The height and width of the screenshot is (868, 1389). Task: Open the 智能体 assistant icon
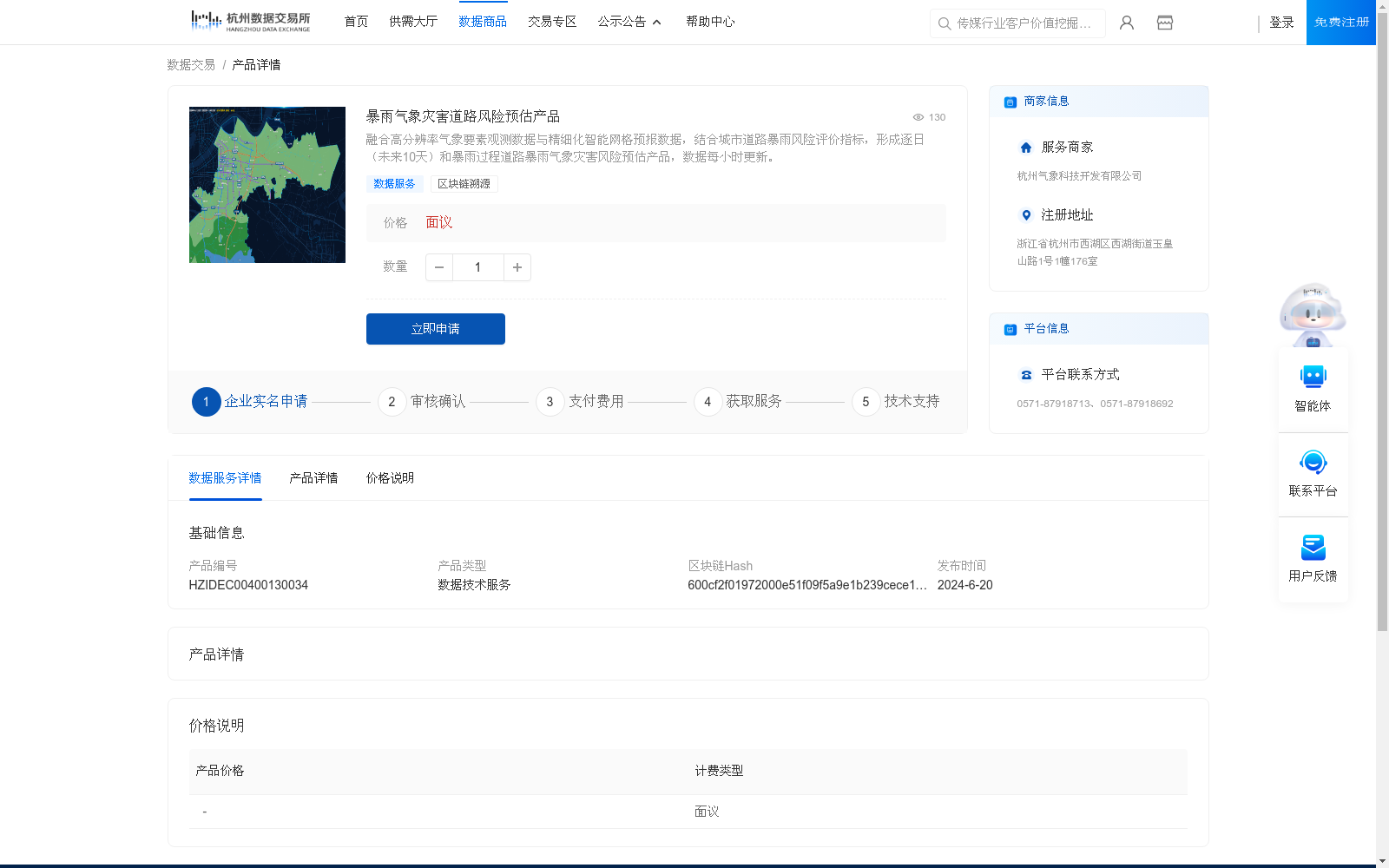pyautogui.click(x=1313, y=377)
